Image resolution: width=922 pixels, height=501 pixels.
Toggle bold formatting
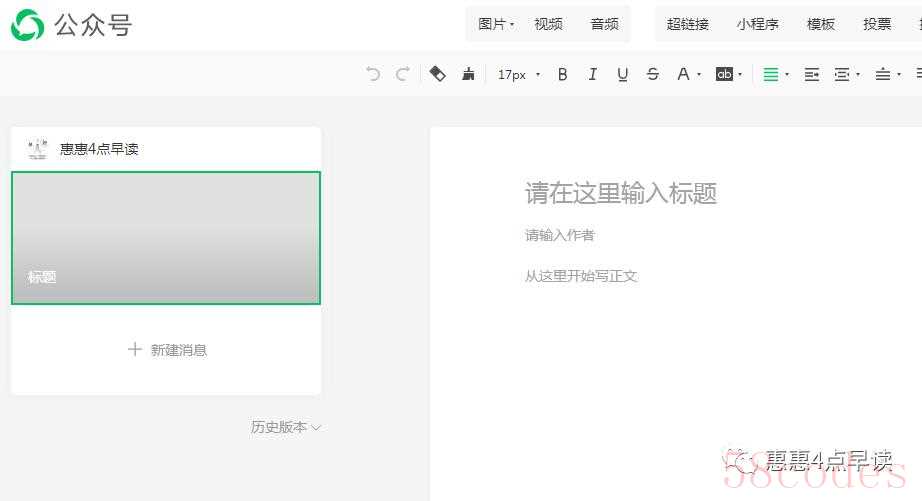tap(562, 74)
